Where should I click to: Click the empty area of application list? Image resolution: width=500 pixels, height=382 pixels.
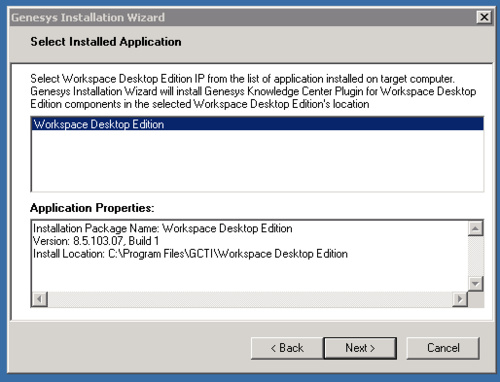[x=257, y=161]
